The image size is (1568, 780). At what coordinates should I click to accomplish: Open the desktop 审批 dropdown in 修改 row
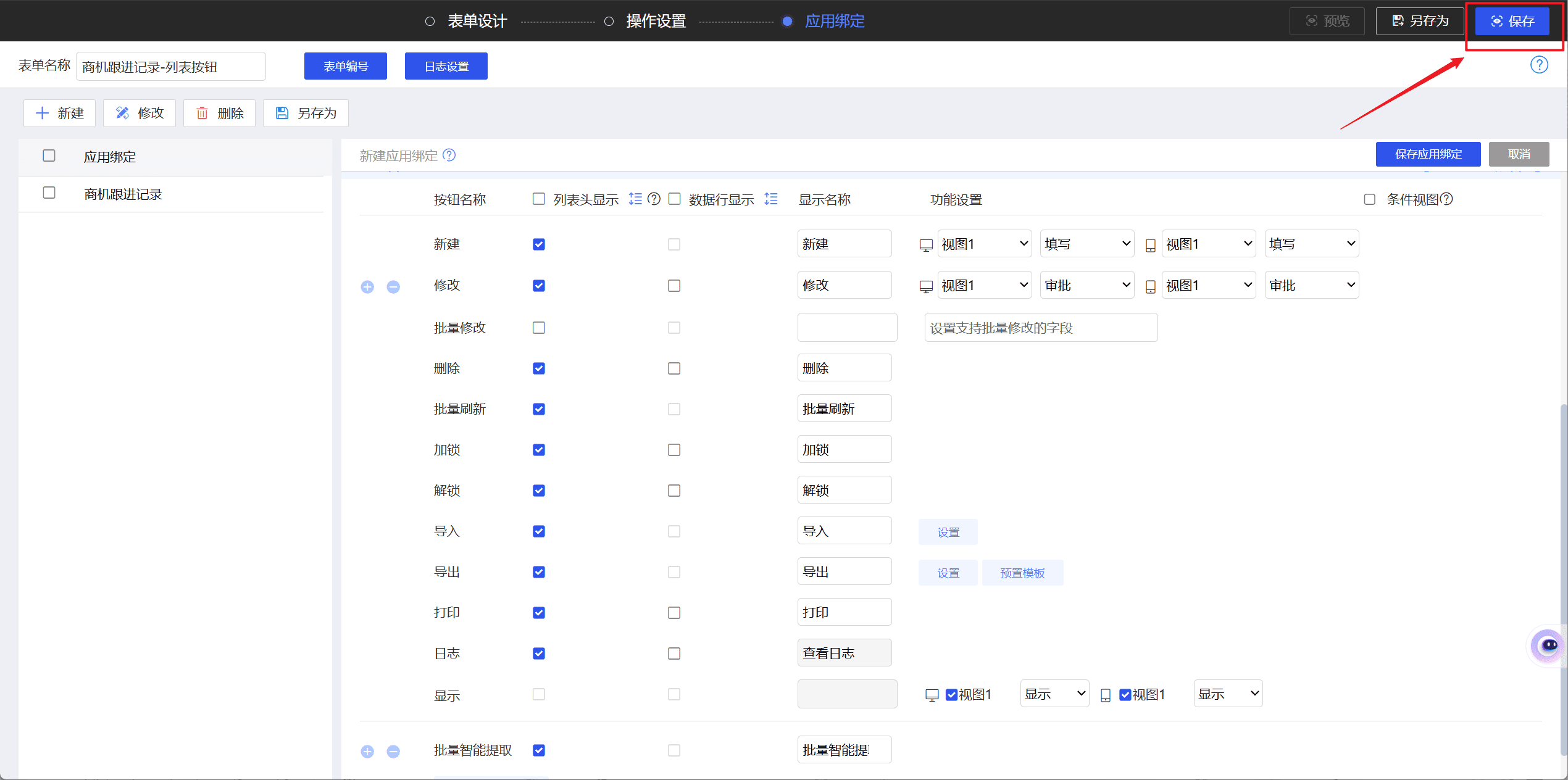point(1087,285)
